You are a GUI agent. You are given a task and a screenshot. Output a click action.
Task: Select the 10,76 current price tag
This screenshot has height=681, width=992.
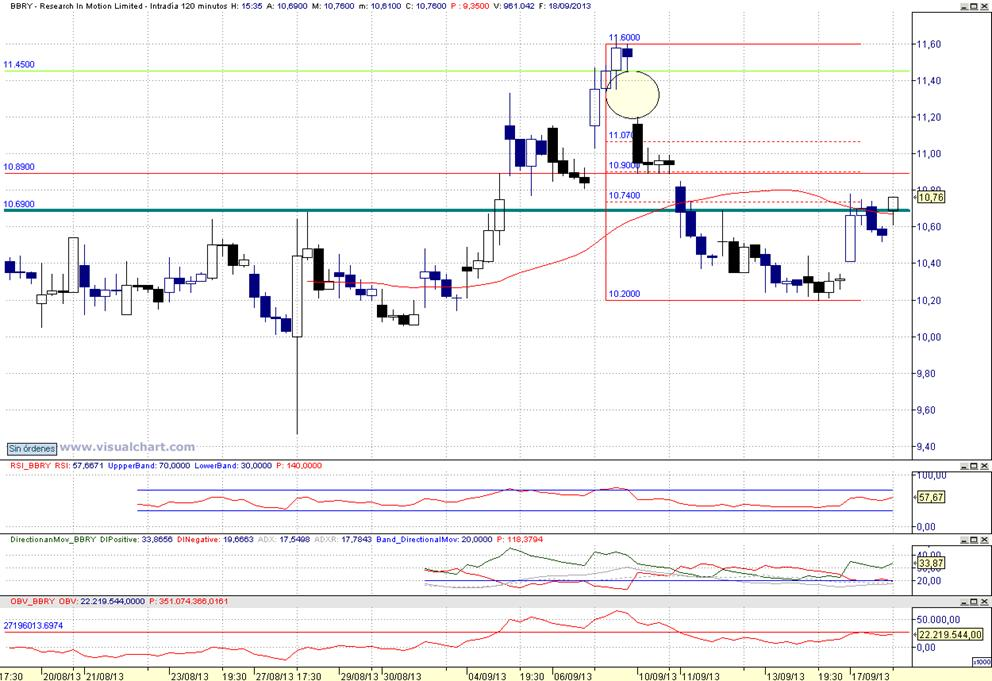[x=931, y=197]
